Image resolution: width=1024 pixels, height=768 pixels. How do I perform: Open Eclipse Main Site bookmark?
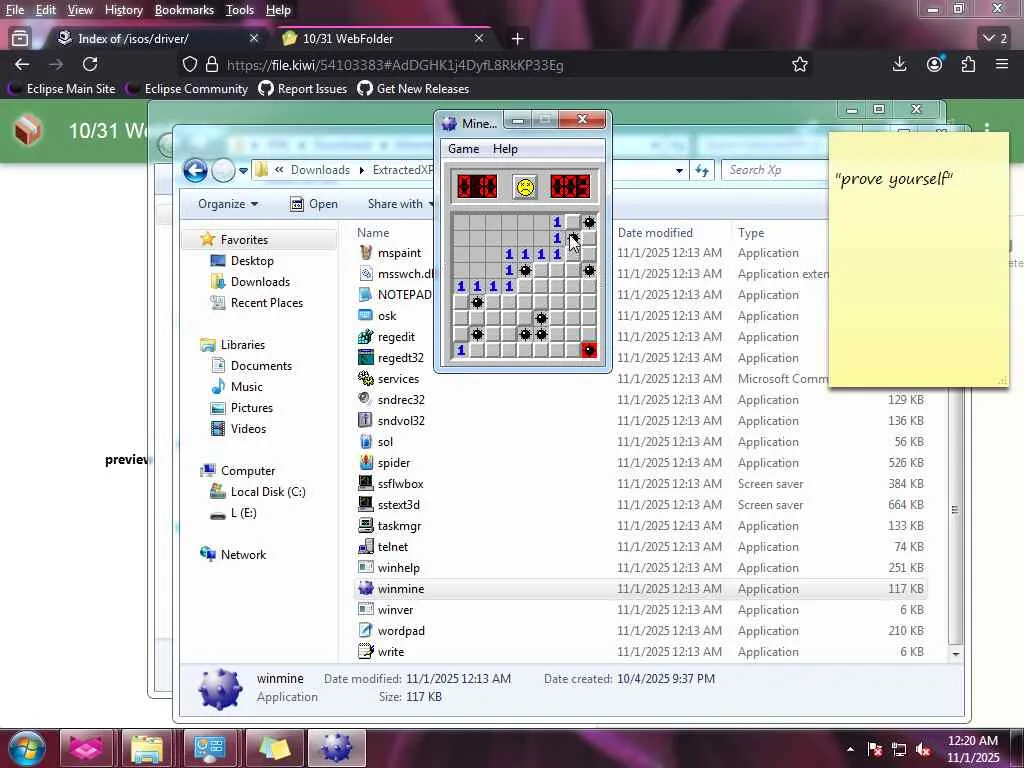pos(61,89)
